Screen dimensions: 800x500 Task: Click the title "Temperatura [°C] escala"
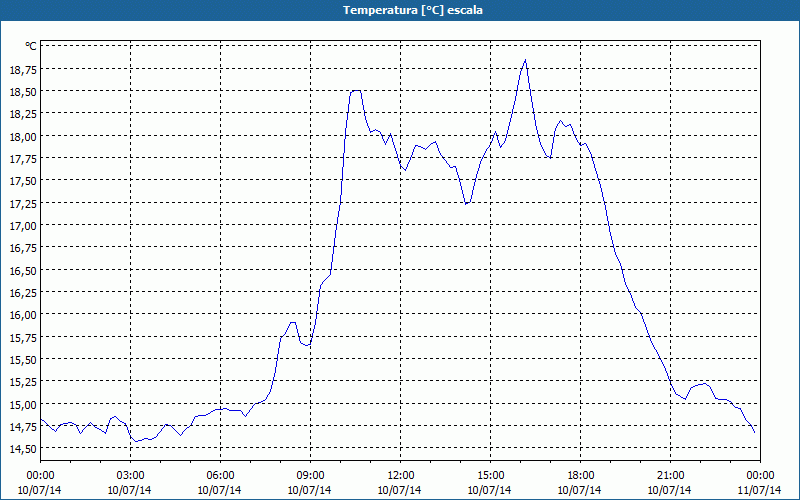click(412, 10)
